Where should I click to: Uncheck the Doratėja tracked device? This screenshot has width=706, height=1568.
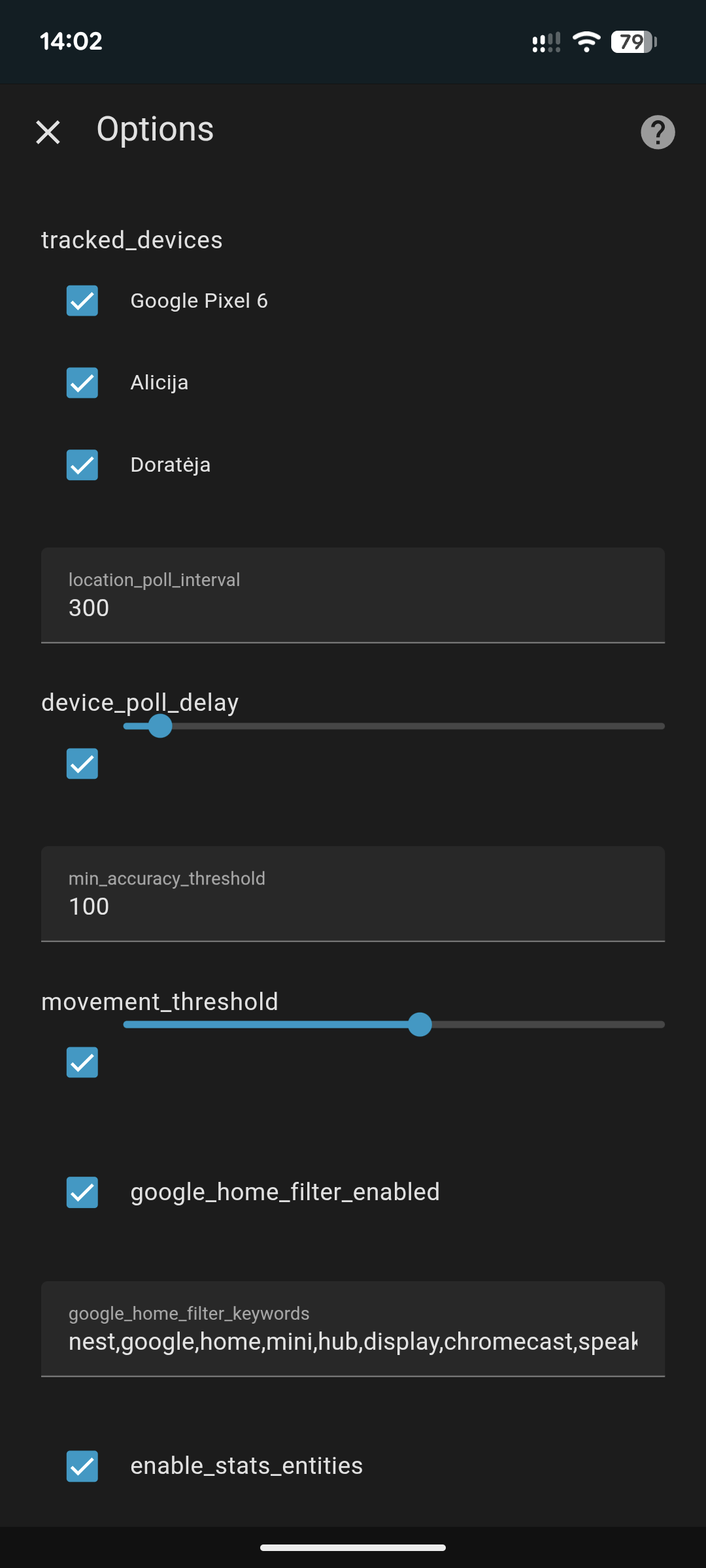tap(82, 465)
